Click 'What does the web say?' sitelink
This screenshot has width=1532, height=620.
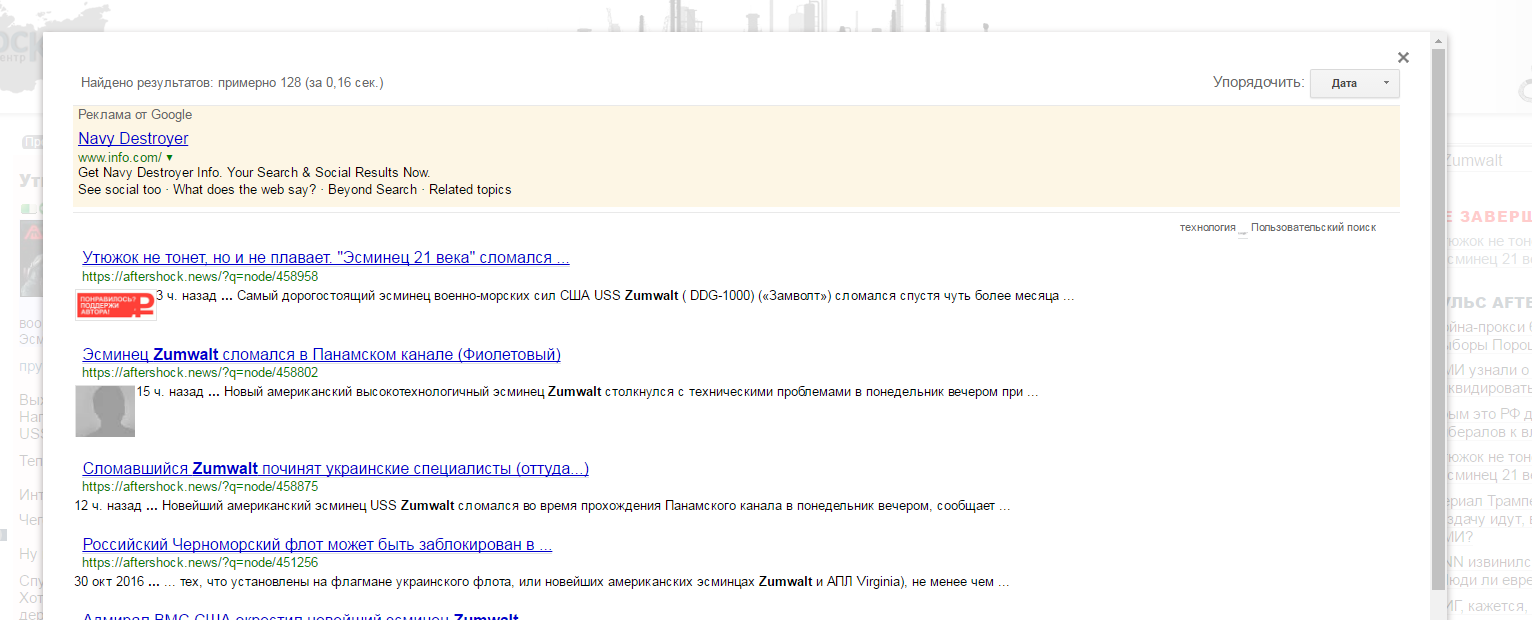(244, 189)
